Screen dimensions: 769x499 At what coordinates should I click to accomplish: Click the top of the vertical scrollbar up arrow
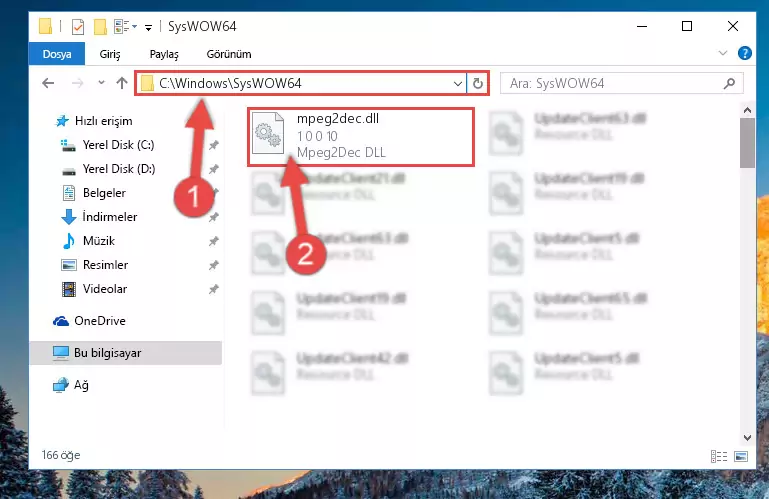tap(747, 110)
